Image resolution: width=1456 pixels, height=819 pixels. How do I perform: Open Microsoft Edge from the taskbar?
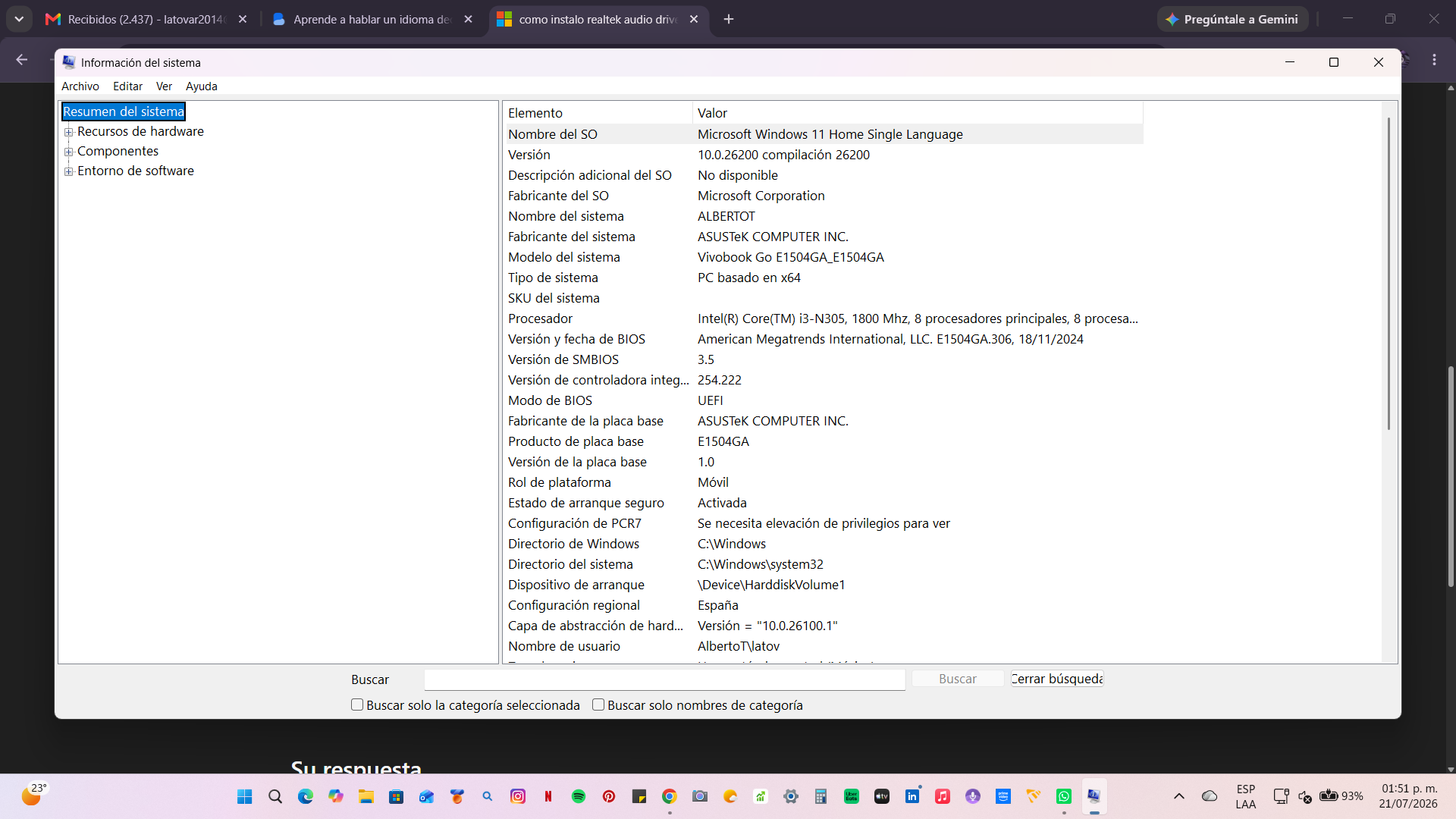coord(306,796)
